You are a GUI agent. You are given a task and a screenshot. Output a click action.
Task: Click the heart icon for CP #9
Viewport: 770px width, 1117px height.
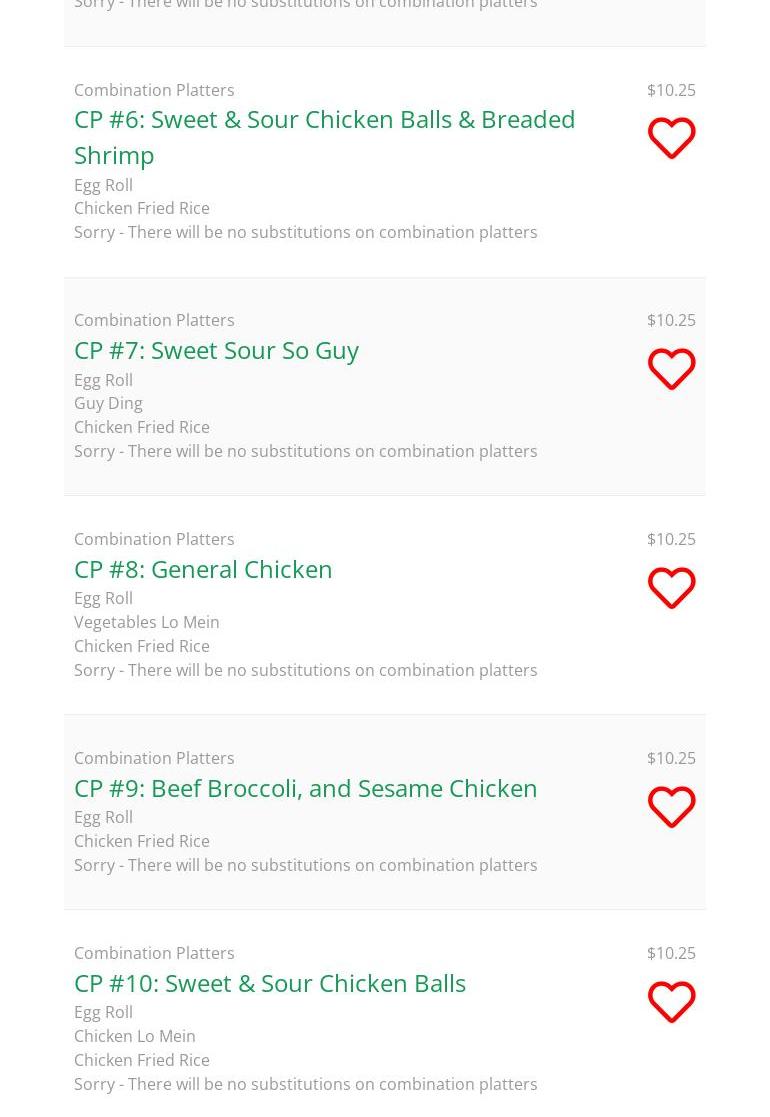tap(671, 807)
